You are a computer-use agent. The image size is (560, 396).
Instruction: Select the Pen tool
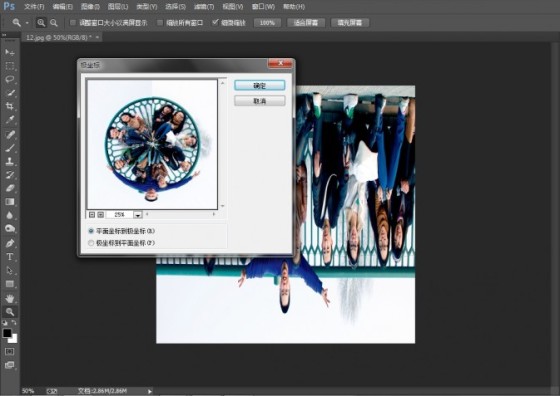pyautogui.click(x=10, y=244)
